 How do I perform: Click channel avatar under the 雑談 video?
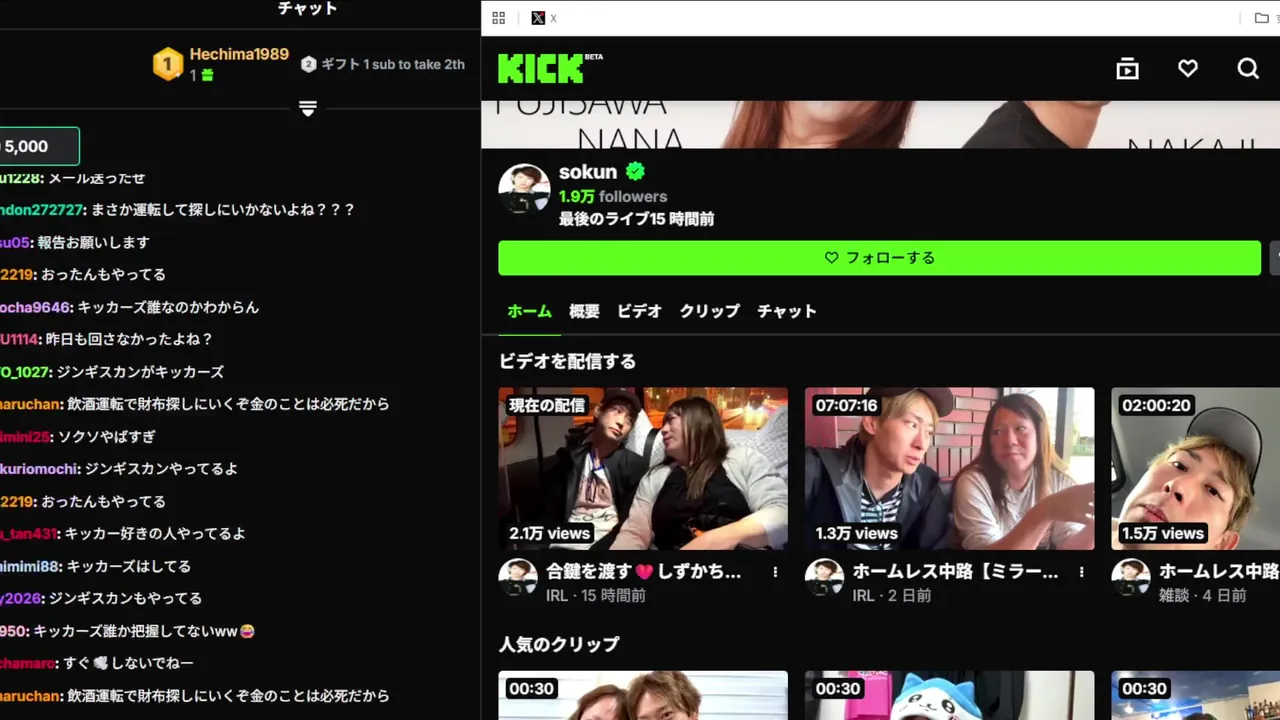pos(1130,578)
